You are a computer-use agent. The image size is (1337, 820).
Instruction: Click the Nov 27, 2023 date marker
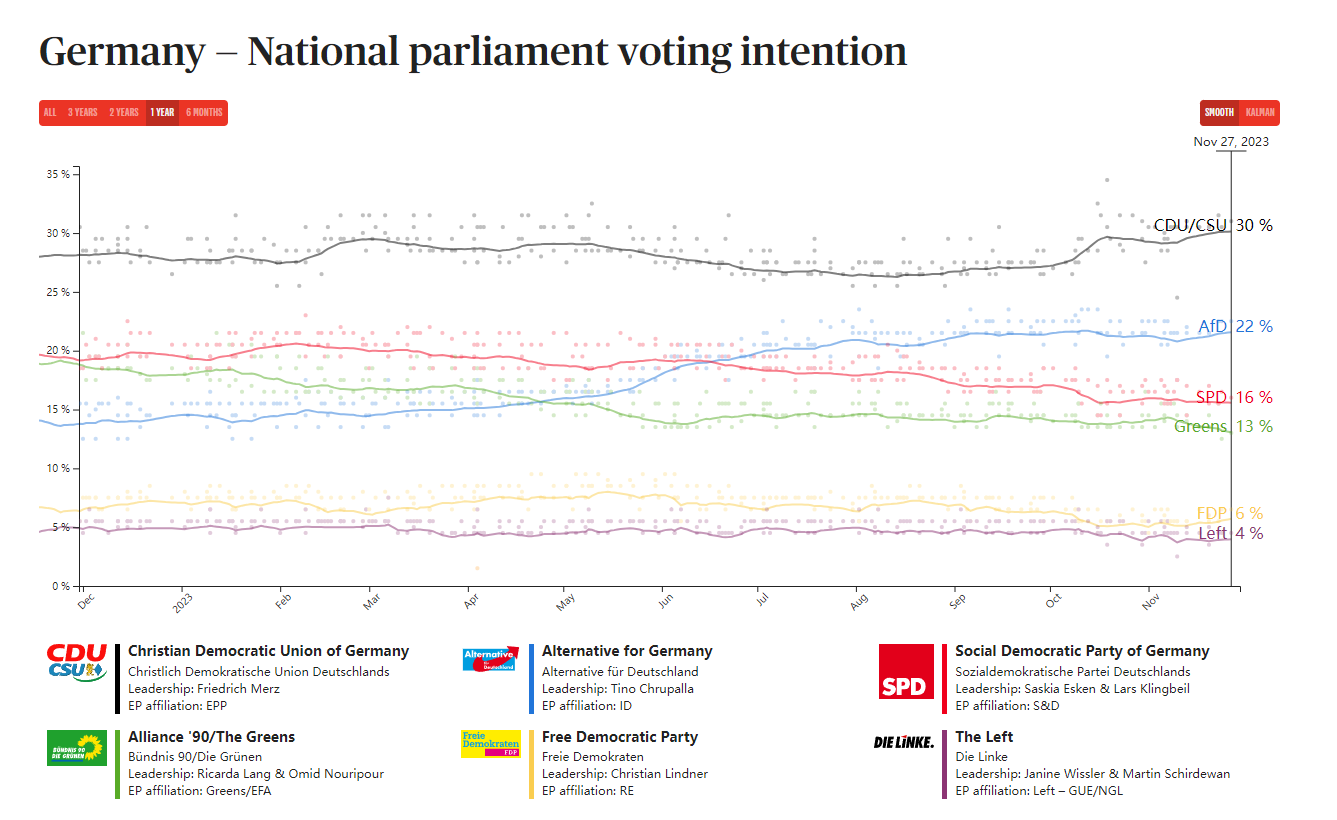pyautogui.click(x=1231, y=142)
